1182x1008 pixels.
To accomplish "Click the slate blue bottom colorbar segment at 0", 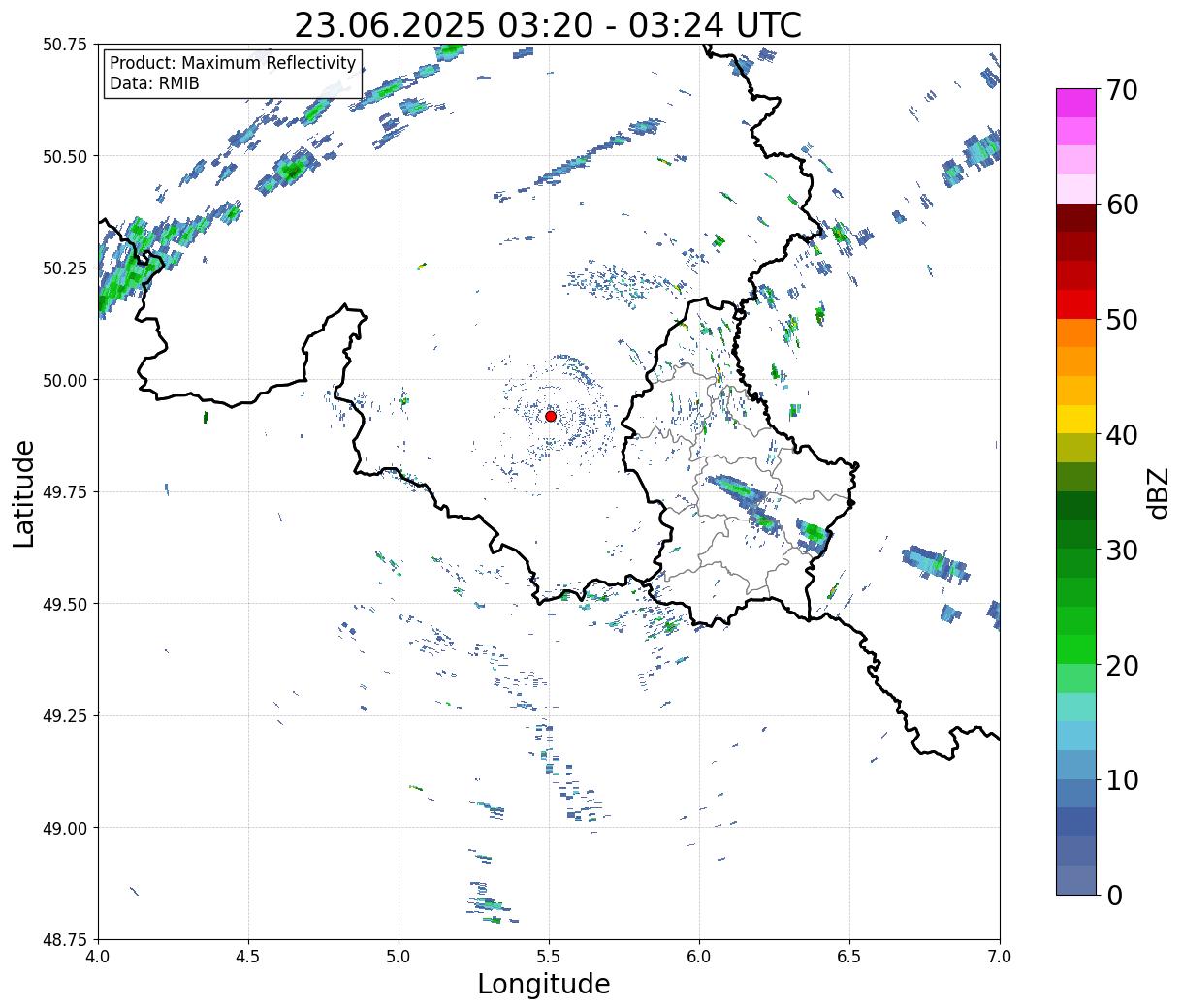I will pyautogui.click(x=1076, y=879).
